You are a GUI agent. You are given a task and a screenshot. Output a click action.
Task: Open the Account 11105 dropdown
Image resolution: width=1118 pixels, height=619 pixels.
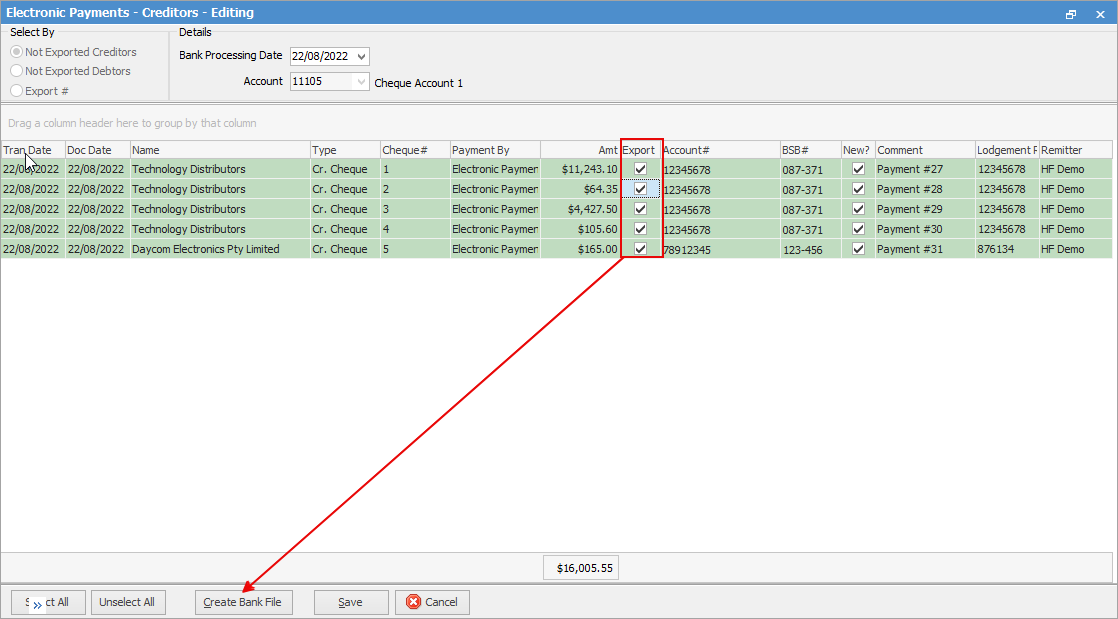(361, 82)
